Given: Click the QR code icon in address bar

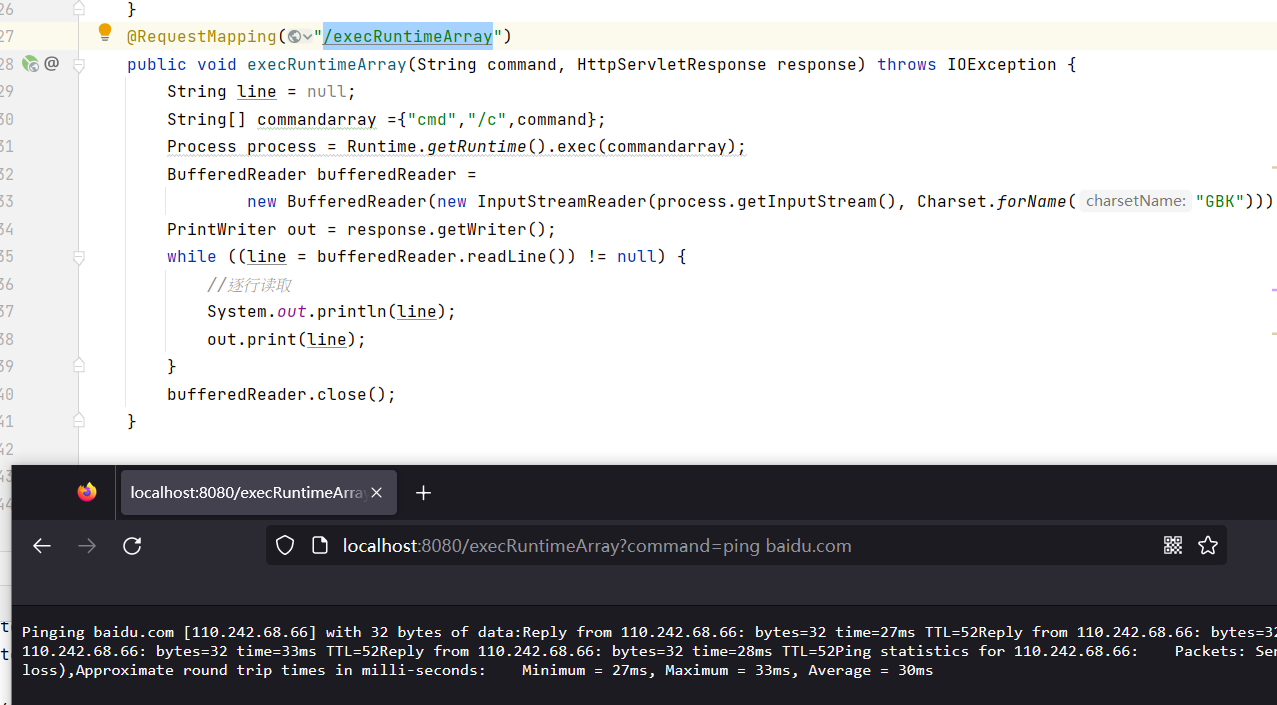Looking at the screenshot, I should [x=1173, y=545].
